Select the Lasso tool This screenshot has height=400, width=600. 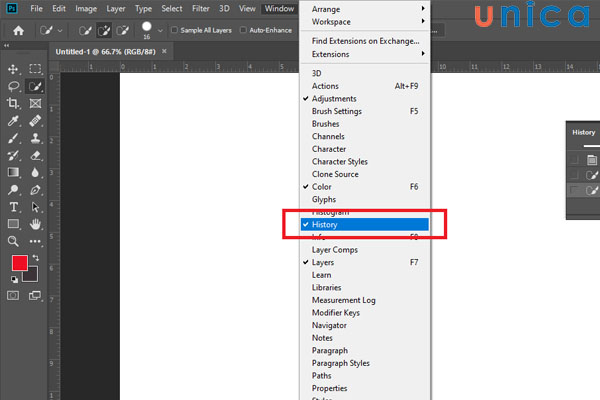click(14, 87)
